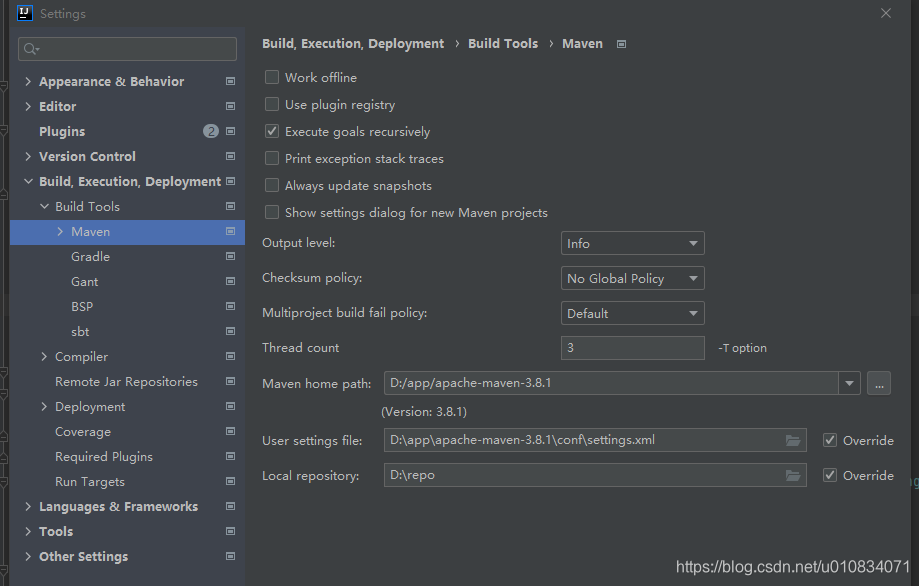Click project-level icon beside sbt
Image resolution: width=919 pixels, height=586 pixels.
coord(230,331)
